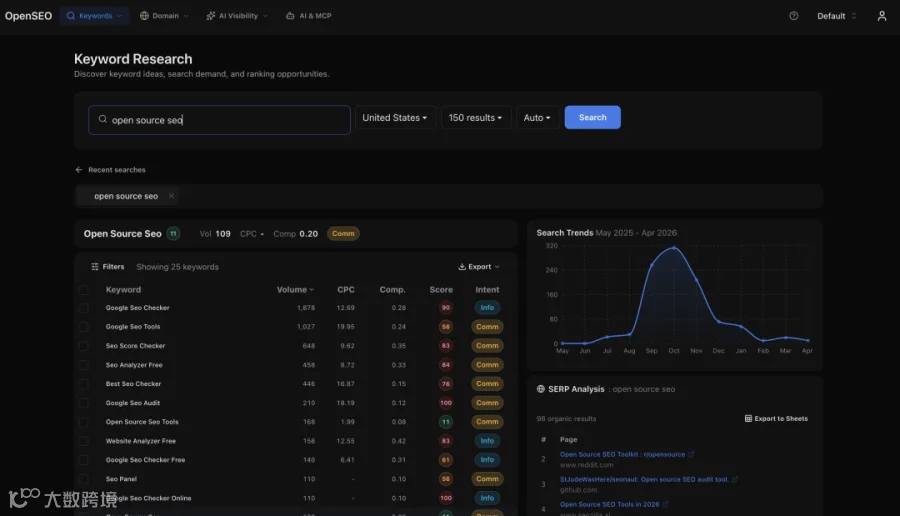The height and width of the screenshot is (516, 900).
Task: Open the AI Visibility menu
Action: pos(237,16)
